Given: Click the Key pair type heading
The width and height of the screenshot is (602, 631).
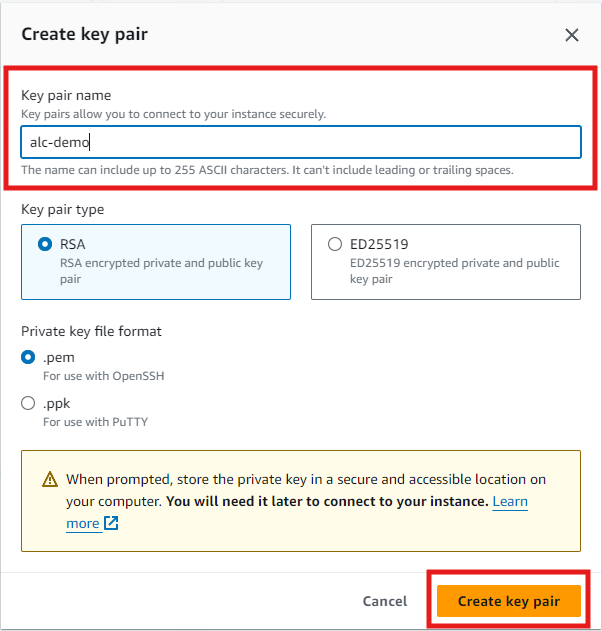Looking at the screenshot, I should click(62, 210).
